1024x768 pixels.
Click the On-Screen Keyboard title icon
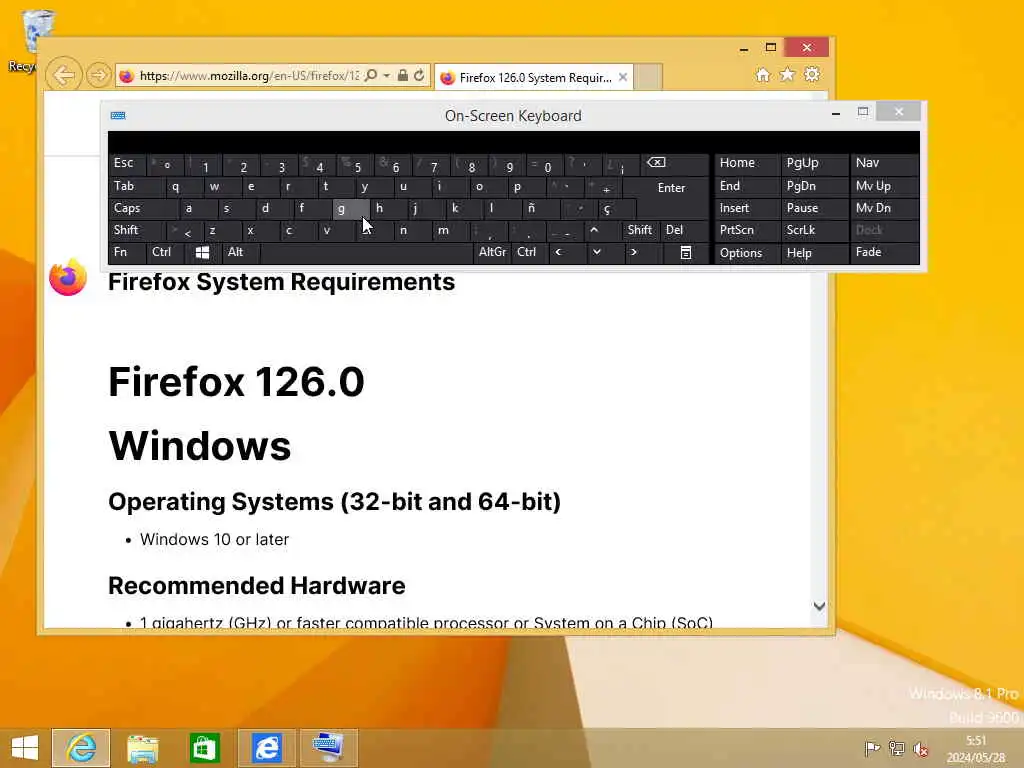(x=118, y=116)
